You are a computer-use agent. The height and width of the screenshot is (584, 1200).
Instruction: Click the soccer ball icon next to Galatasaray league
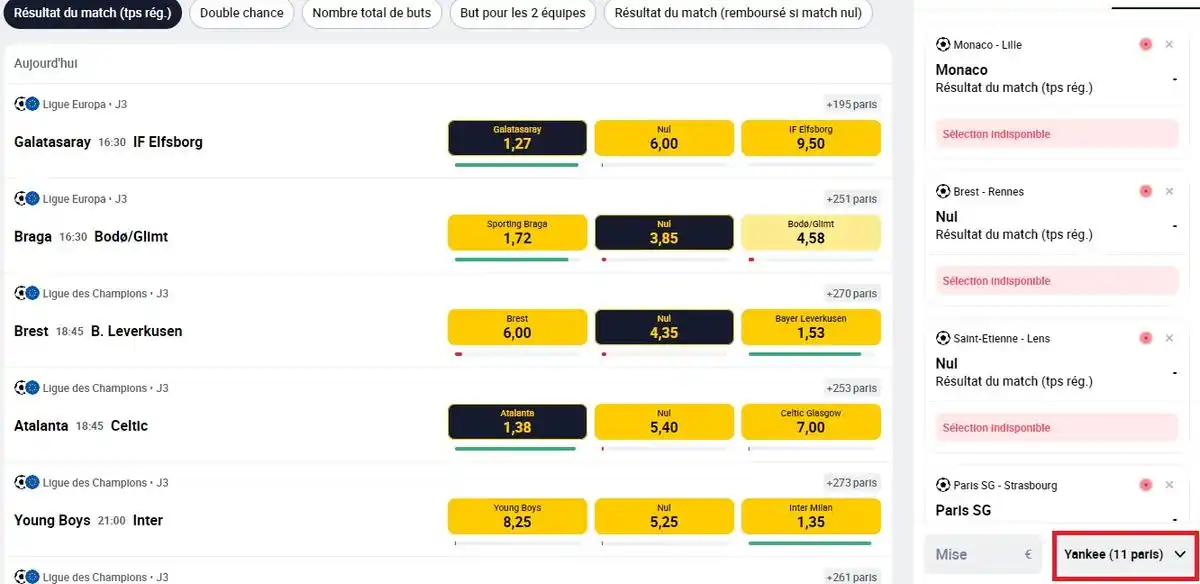click(20, 104)
